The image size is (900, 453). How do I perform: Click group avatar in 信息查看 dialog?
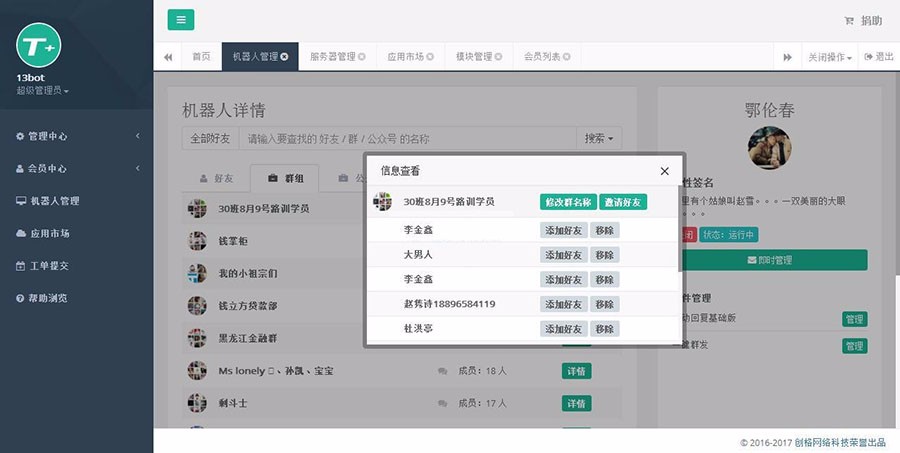pyautogui.click(x=382, y=202)
